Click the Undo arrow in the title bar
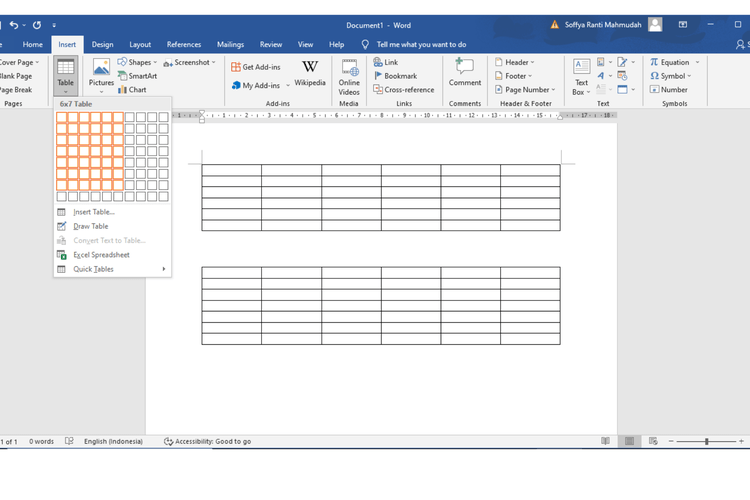 coord(14,25)
